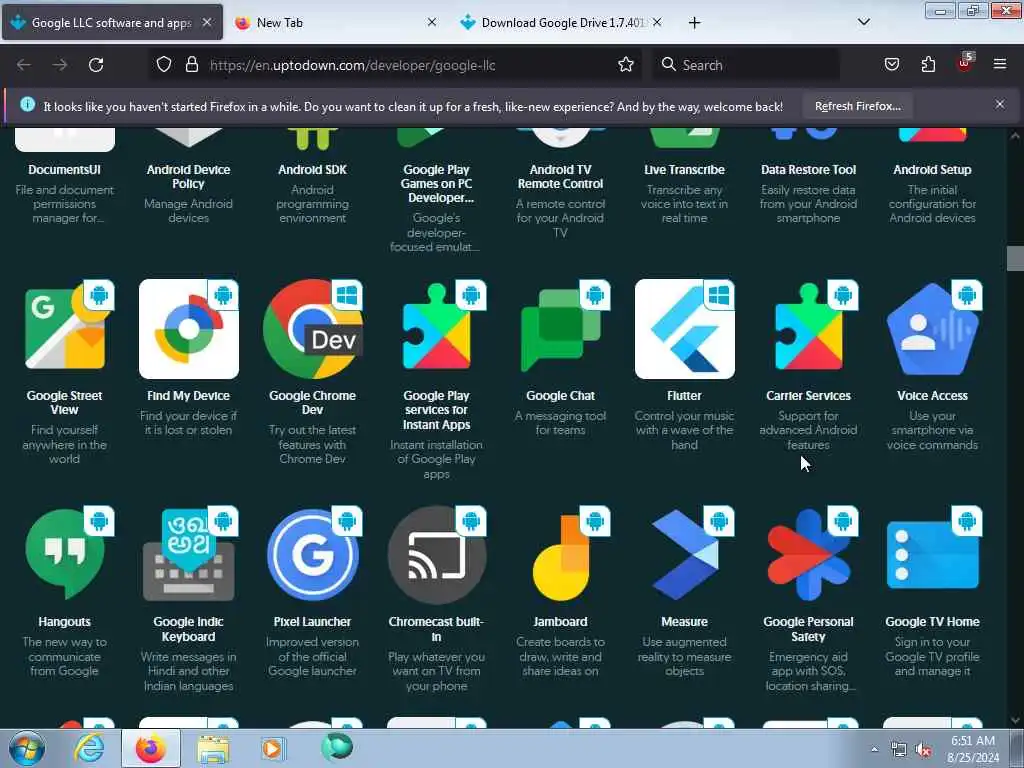The height and width of the screenshot is (768, 1024).
Task: Open the DocumentsUI title link
Action: click(x=65, y=170)
